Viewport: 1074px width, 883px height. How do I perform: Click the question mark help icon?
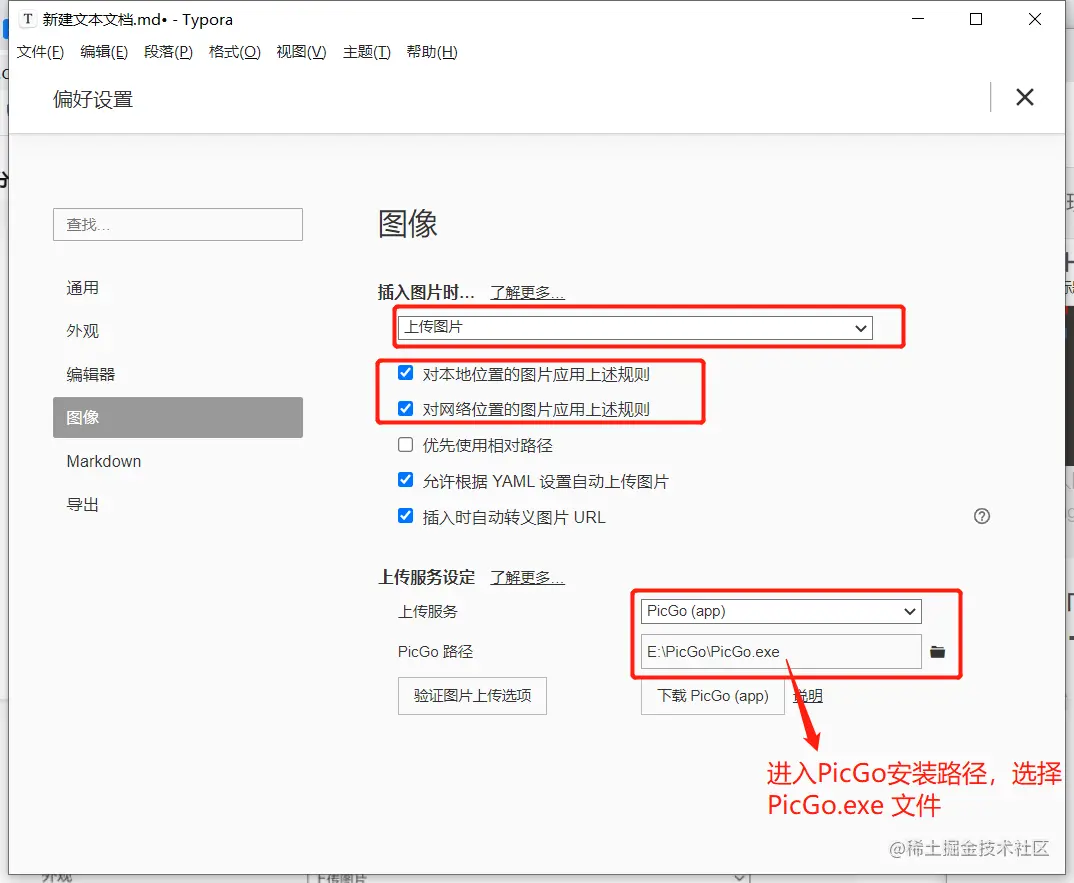pos(981,516)
